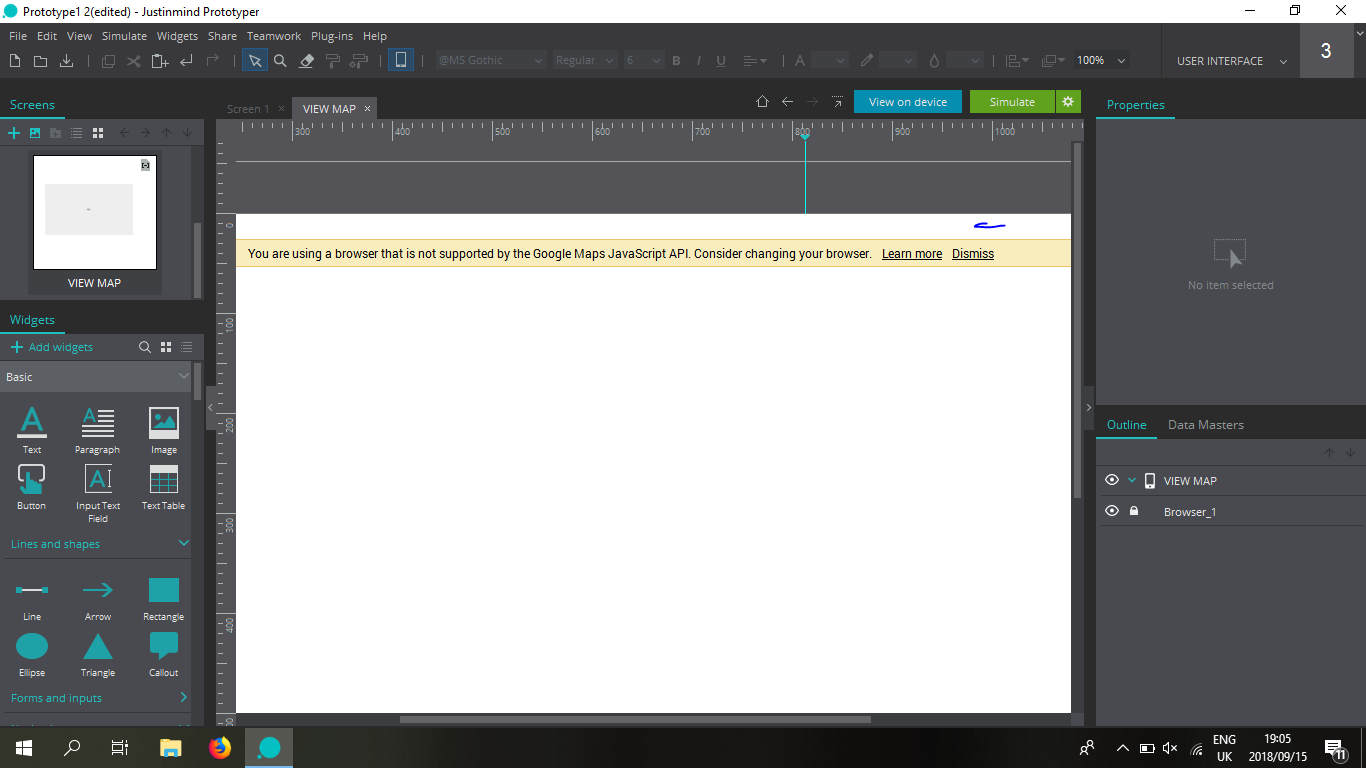Go back with left arrow above canvas
This screenshot has width=1366, height=768.
787,102
